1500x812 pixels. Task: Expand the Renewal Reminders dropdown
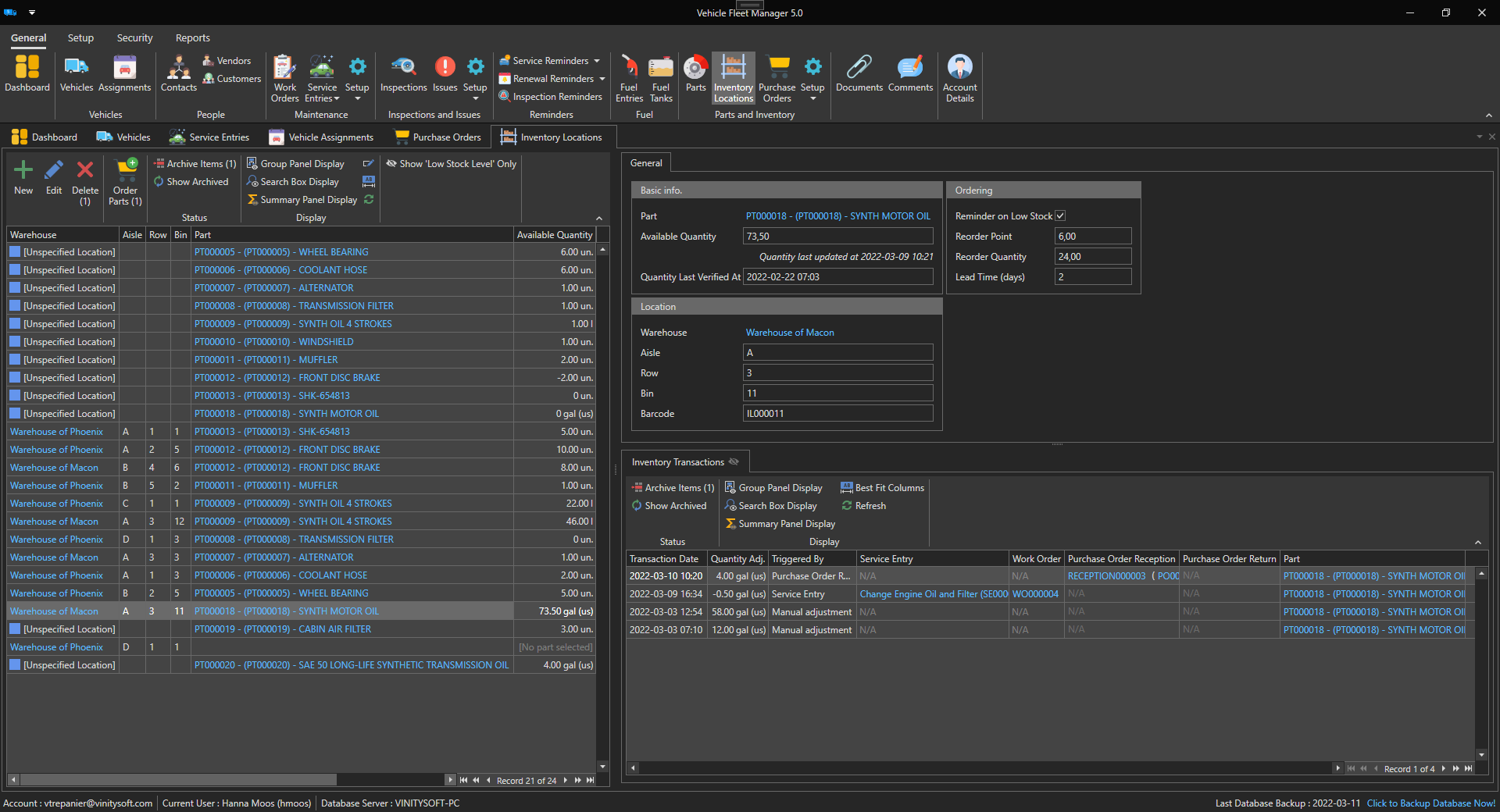(x=602, y=79)
